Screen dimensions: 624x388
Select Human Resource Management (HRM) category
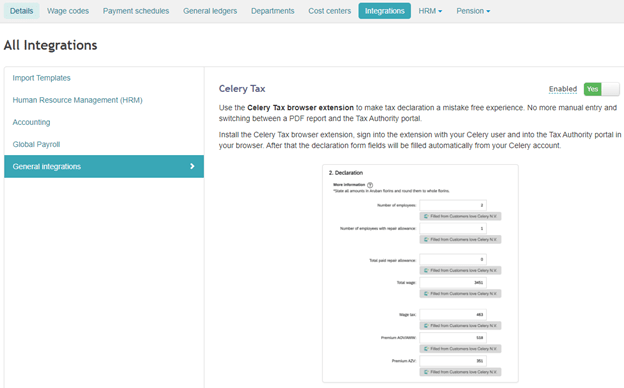pos(78,100)
